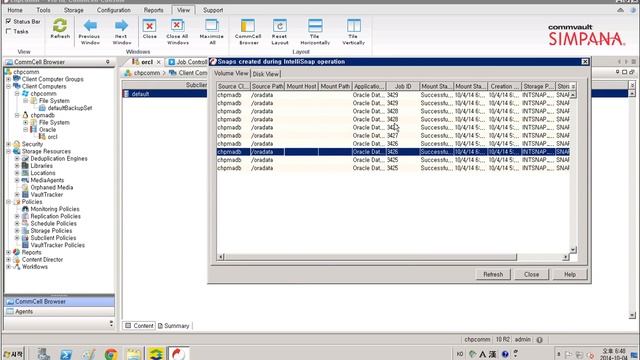Screen dimensions: 640x360
Task: Open the Support ribbon tab
Action: (213, 10)
